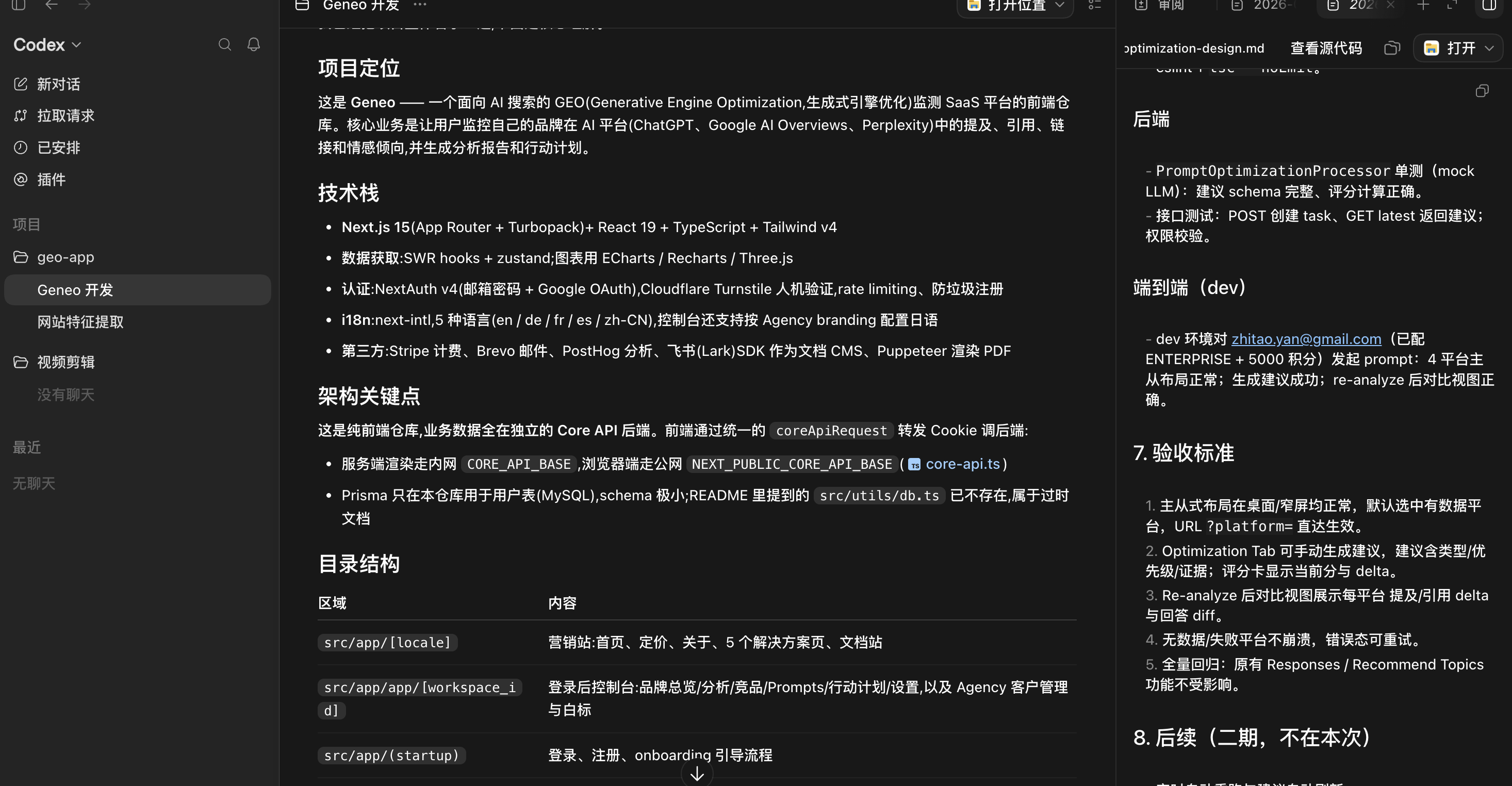Copy file path icon beside 查看源代码

[1392, 48]
